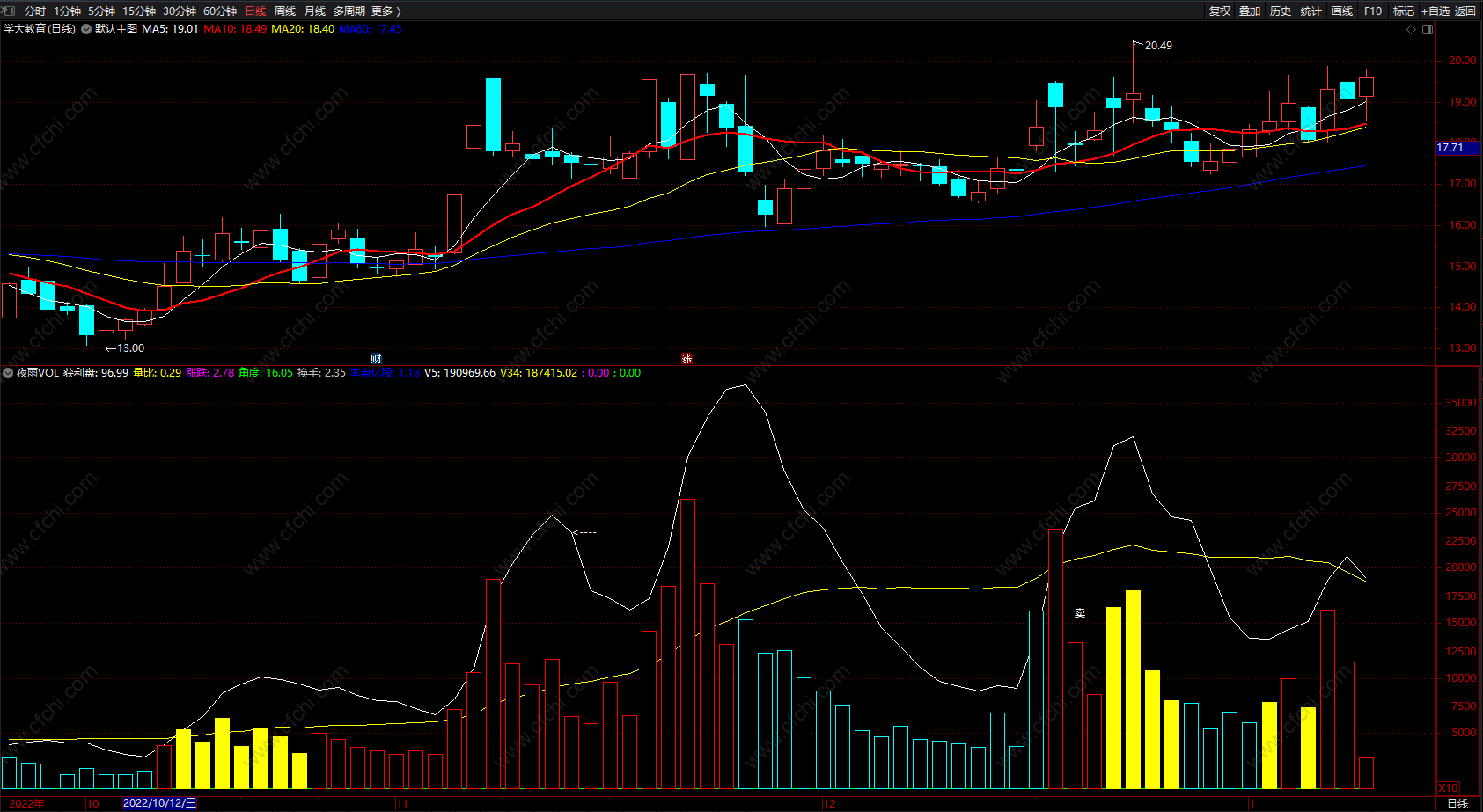Open the 默认主图 indicator dropdown
Screen dimensions: 1483x812
(x=86, y=29)
